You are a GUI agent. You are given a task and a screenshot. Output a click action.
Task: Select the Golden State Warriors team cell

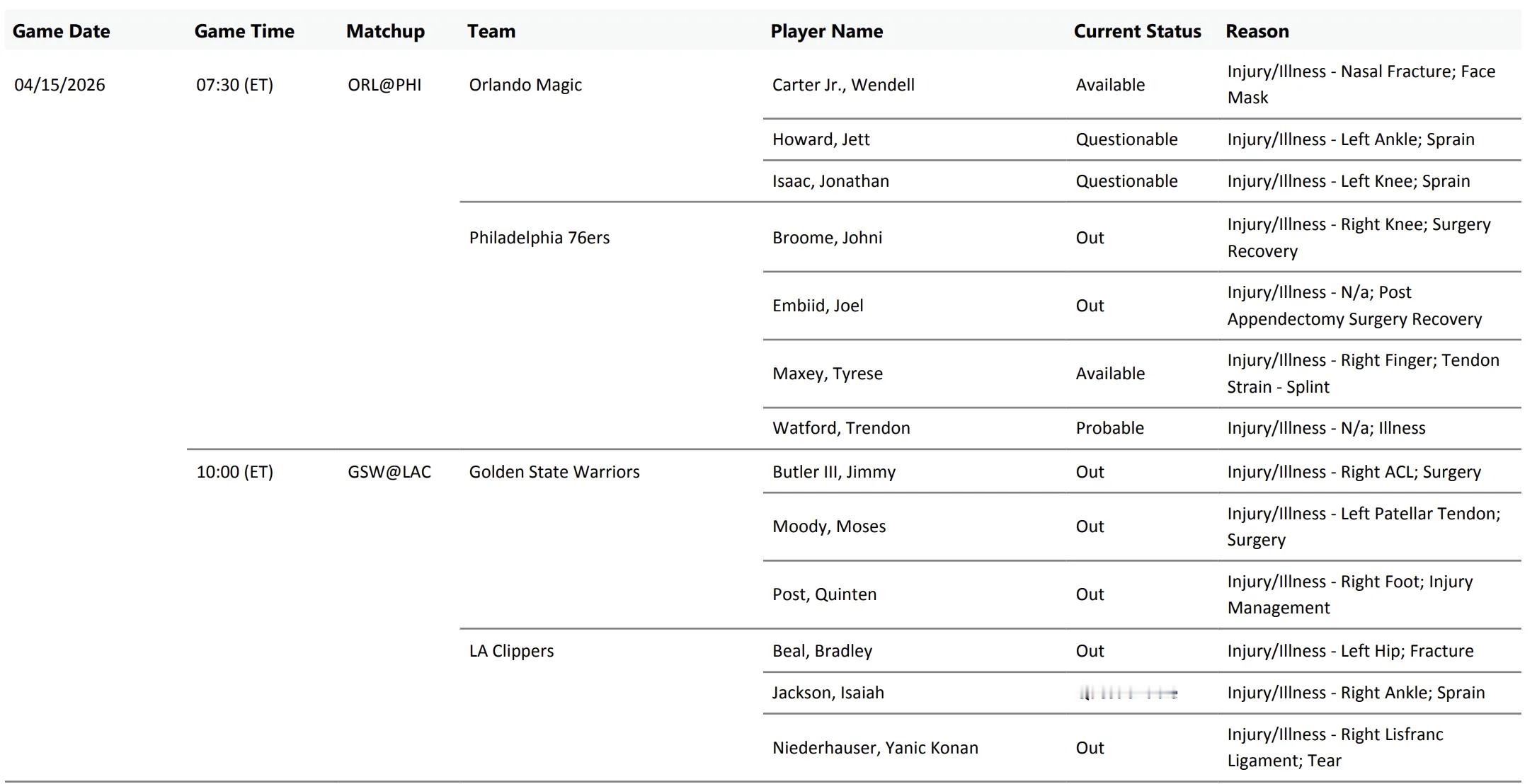pyautogui.click(x=554, y=472)
